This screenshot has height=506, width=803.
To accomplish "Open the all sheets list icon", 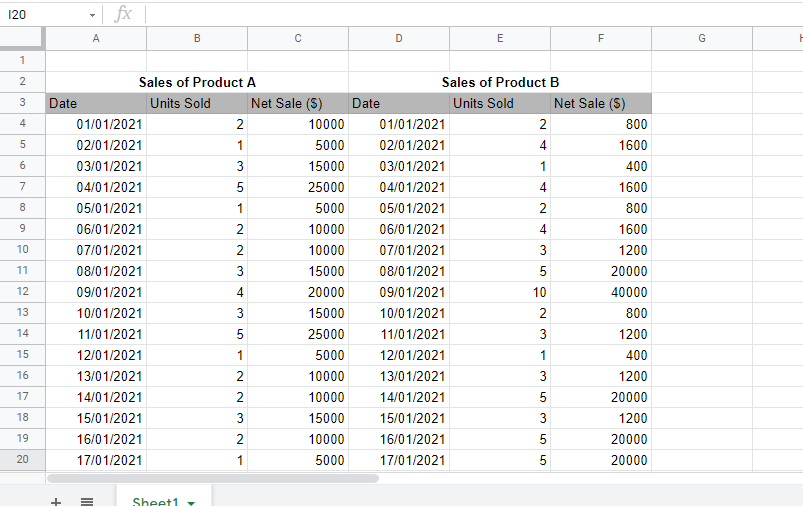I will point(87,502).
